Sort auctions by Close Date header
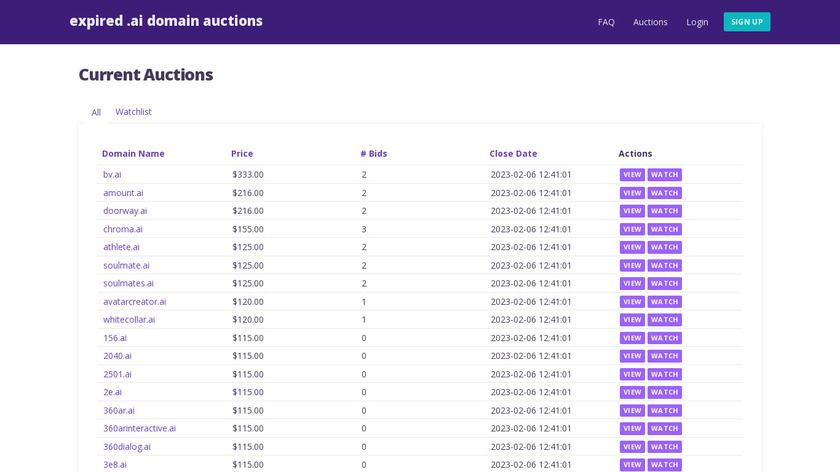 pyautogui.click(x=513, y=154)
